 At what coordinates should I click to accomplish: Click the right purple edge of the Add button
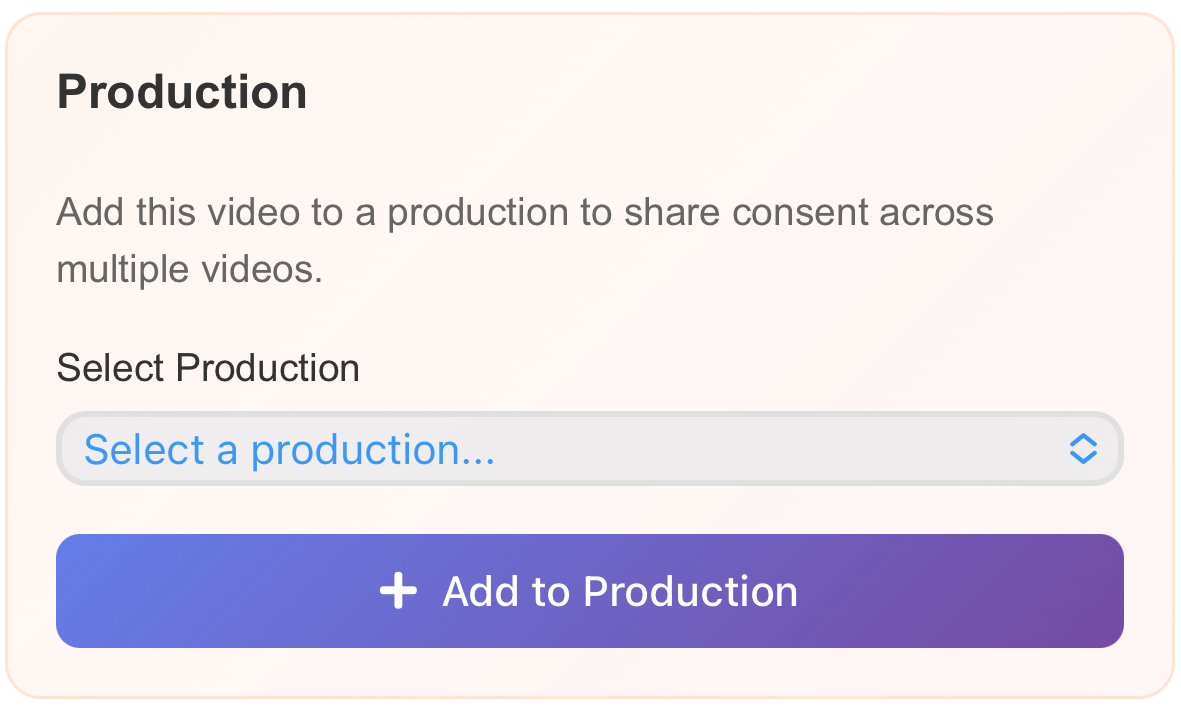(x=1105, y=591)
